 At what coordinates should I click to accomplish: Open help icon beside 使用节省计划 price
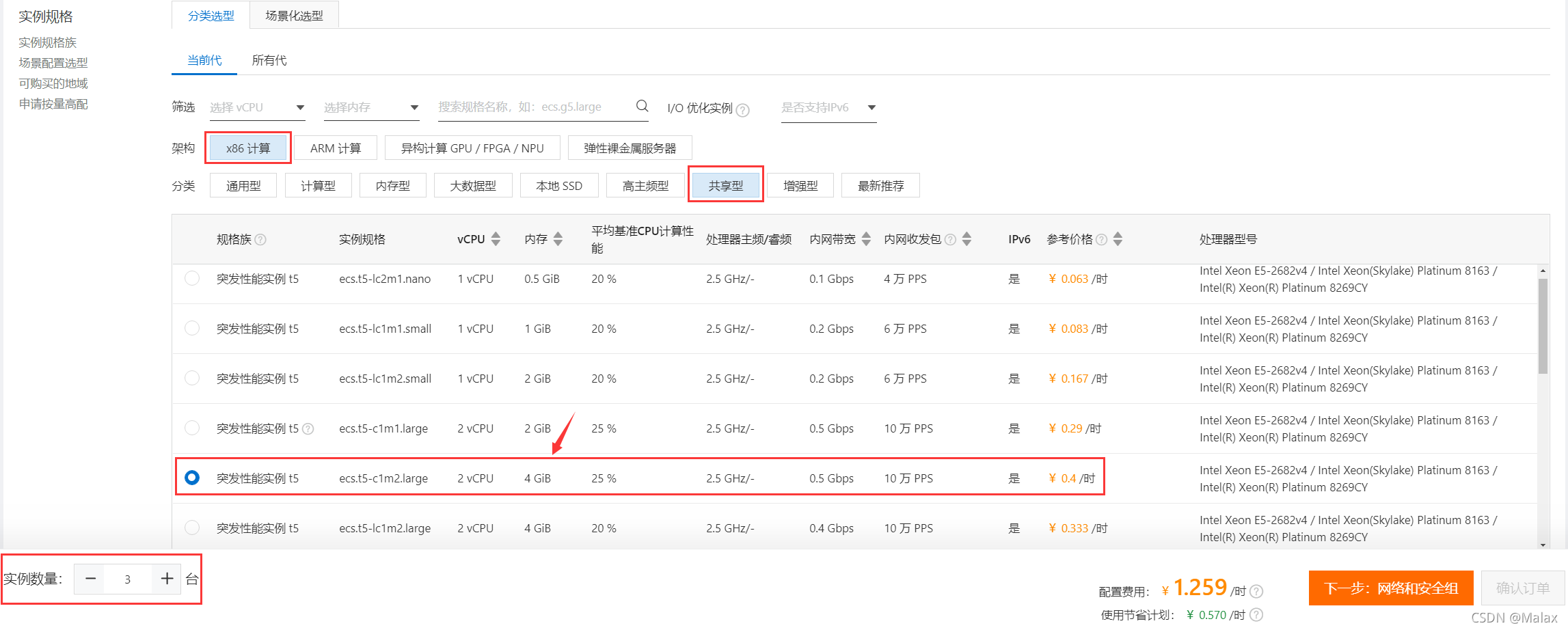click(x=1256, y=614)
